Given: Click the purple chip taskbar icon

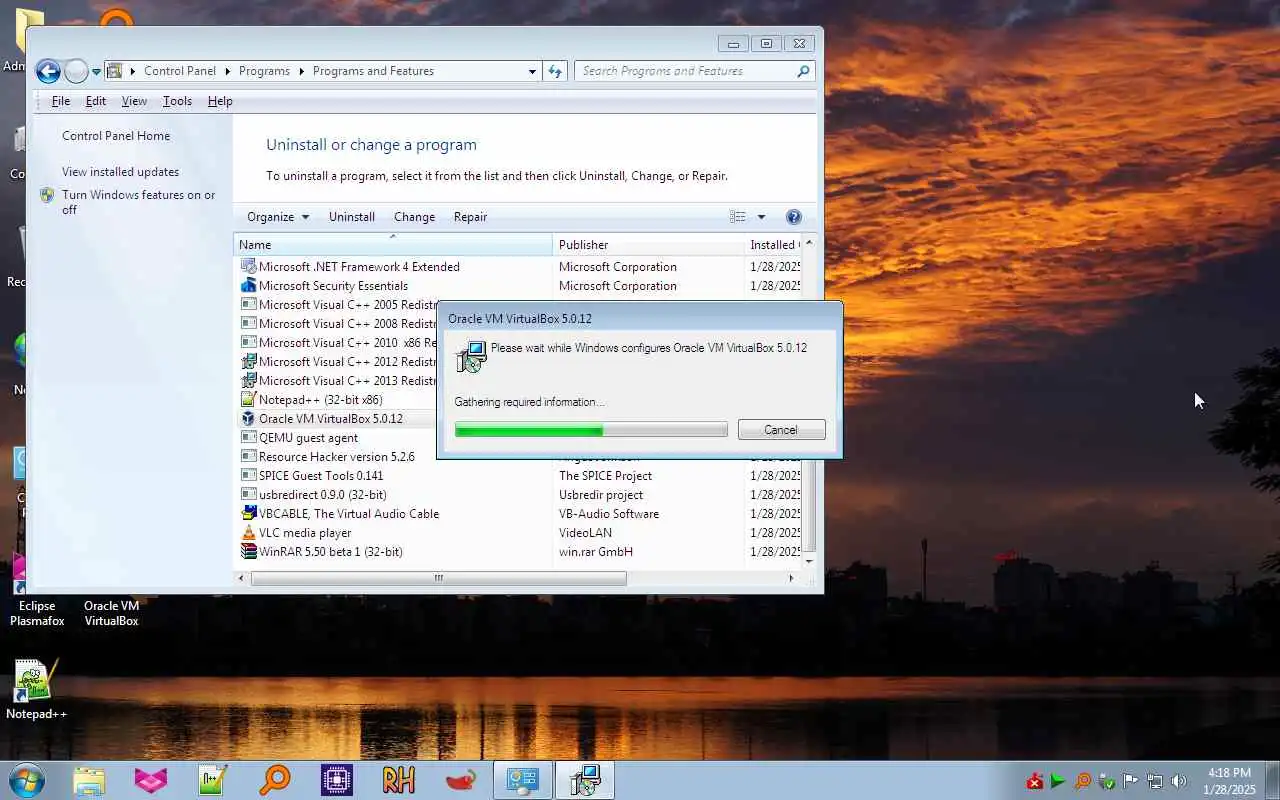Looking at the screenshot, I should point(336,780).
